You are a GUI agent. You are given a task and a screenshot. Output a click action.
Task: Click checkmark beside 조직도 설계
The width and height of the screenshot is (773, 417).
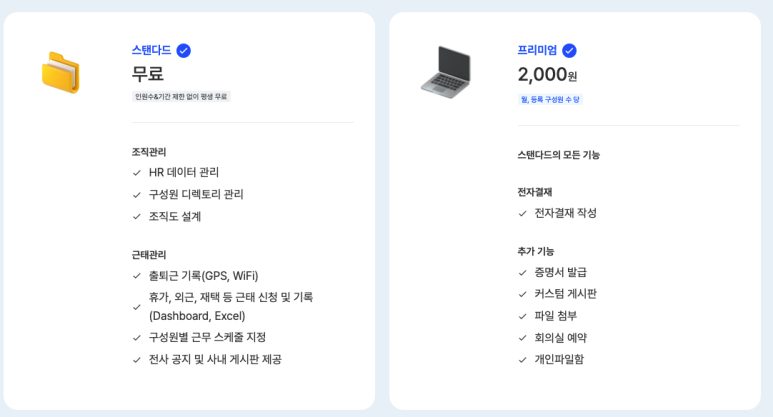137,217
